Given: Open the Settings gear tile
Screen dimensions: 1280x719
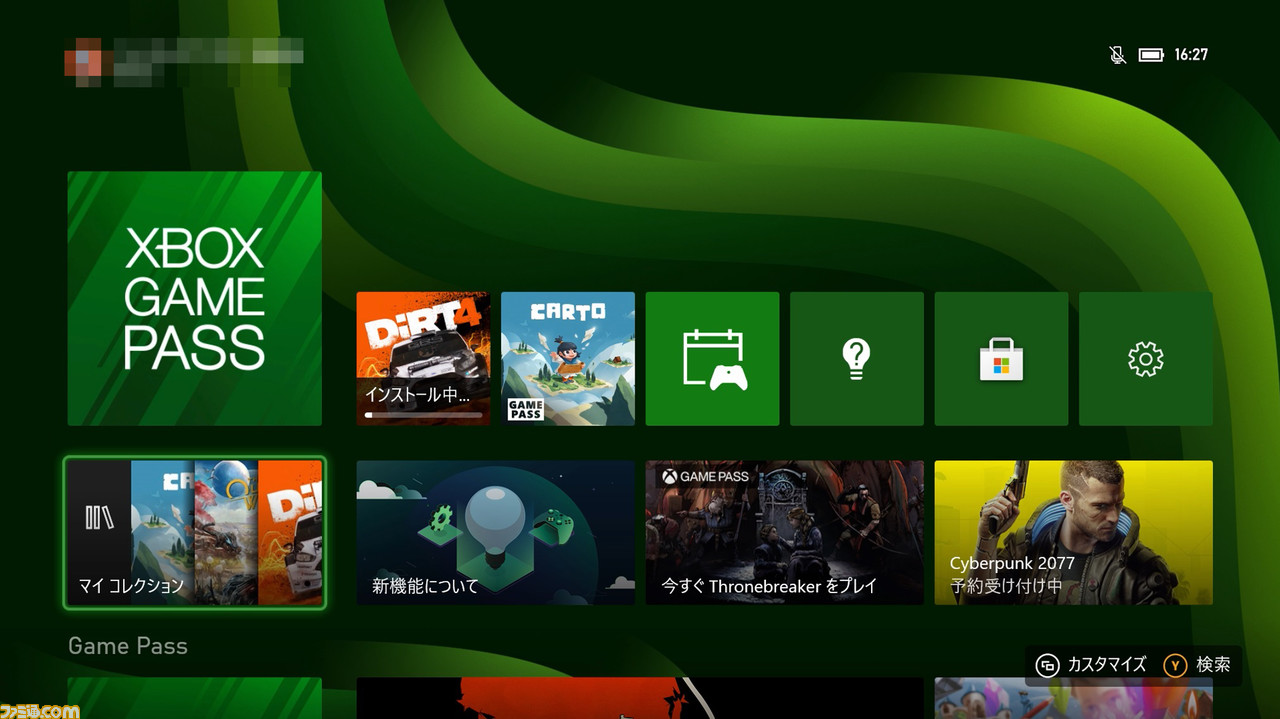Looking at the screenshot, I should (x=1146, y=359).
